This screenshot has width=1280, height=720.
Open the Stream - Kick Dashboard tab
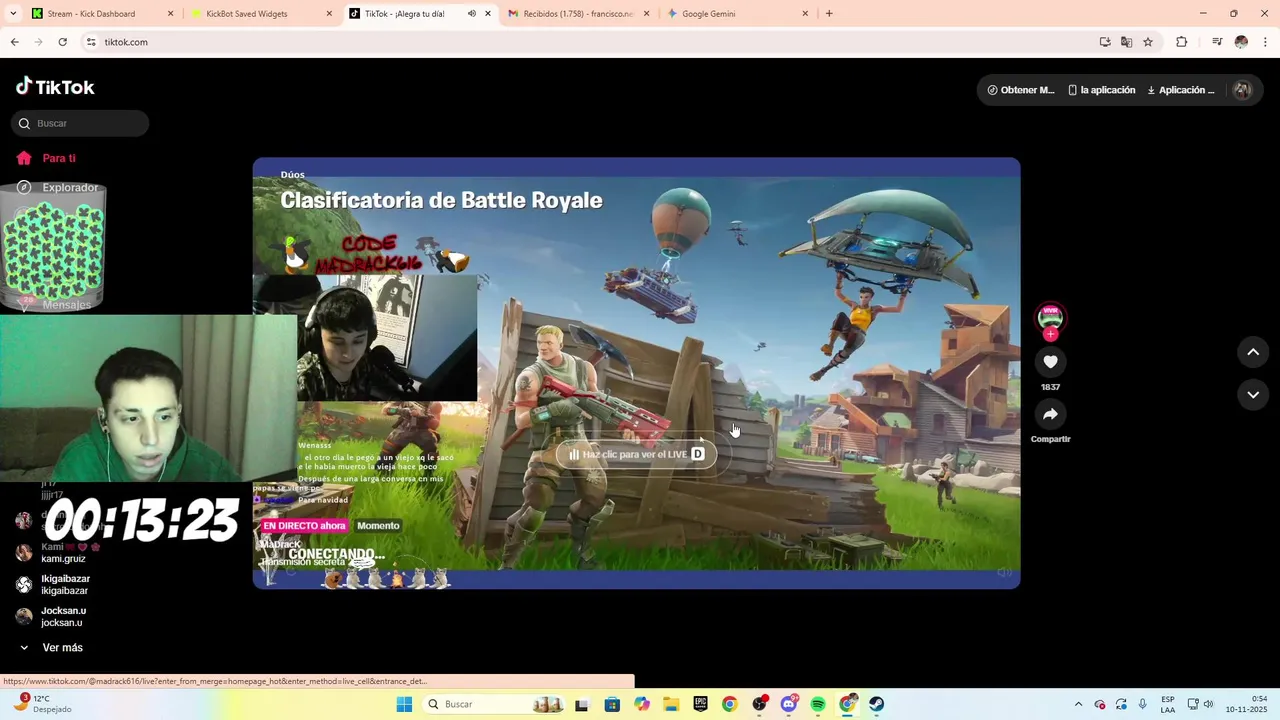[90, 14]
